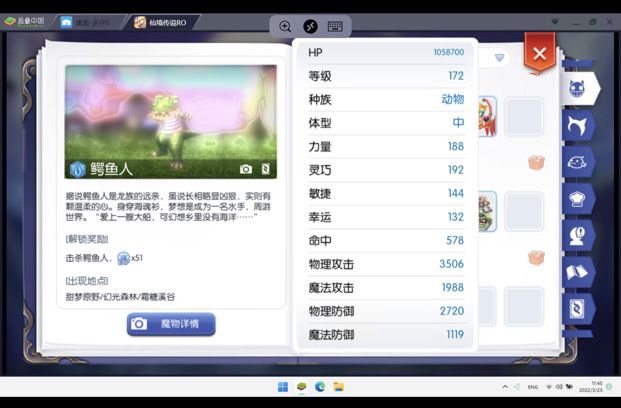The height and width of the screenshot is (408, 621).
Task: Click the zoom magnifier in emulator toolbar
Action: pyautogui.click(x=285, y=27)
